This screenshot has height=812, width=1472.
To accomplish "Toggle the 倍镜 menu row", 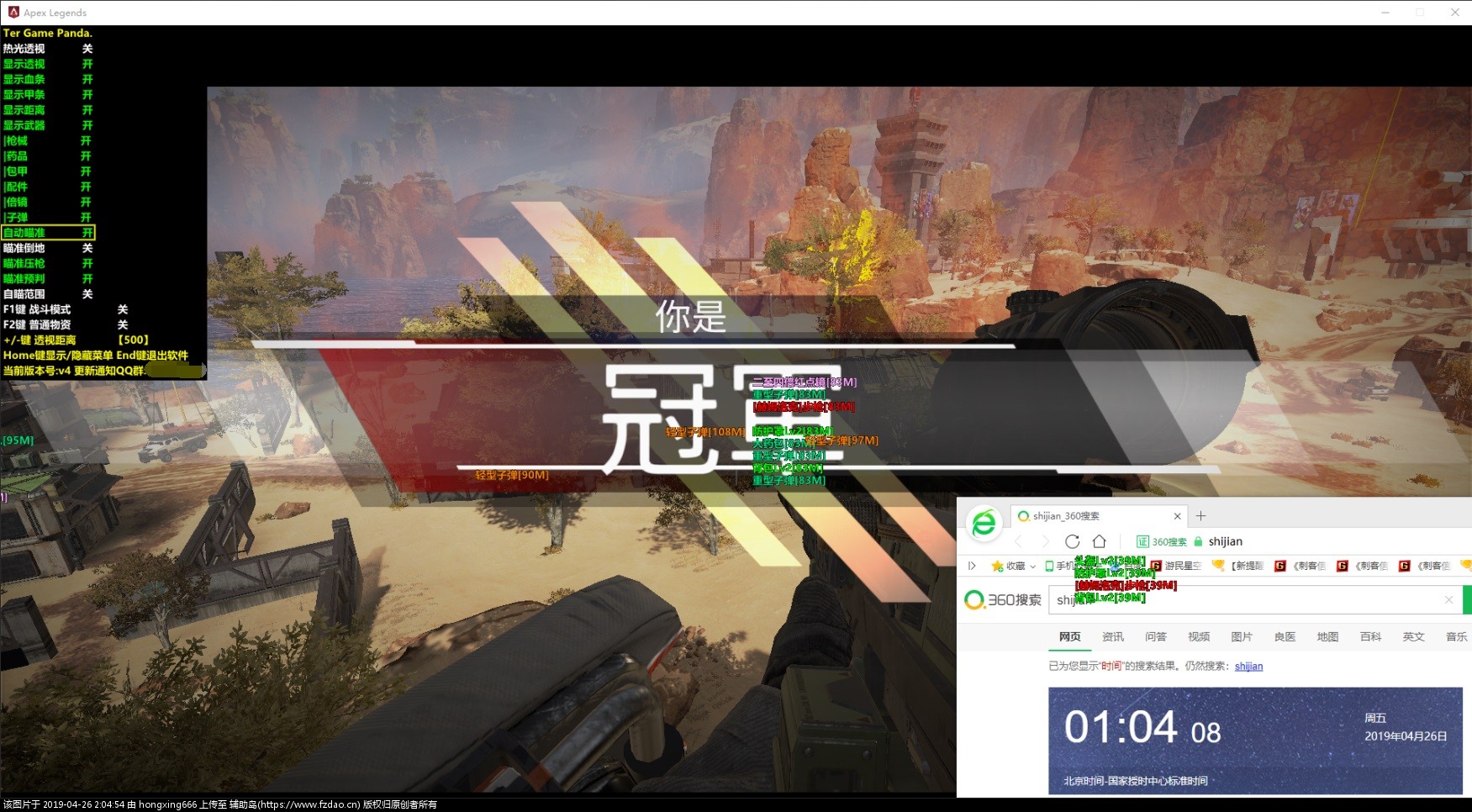I will (x=48, y=202).
